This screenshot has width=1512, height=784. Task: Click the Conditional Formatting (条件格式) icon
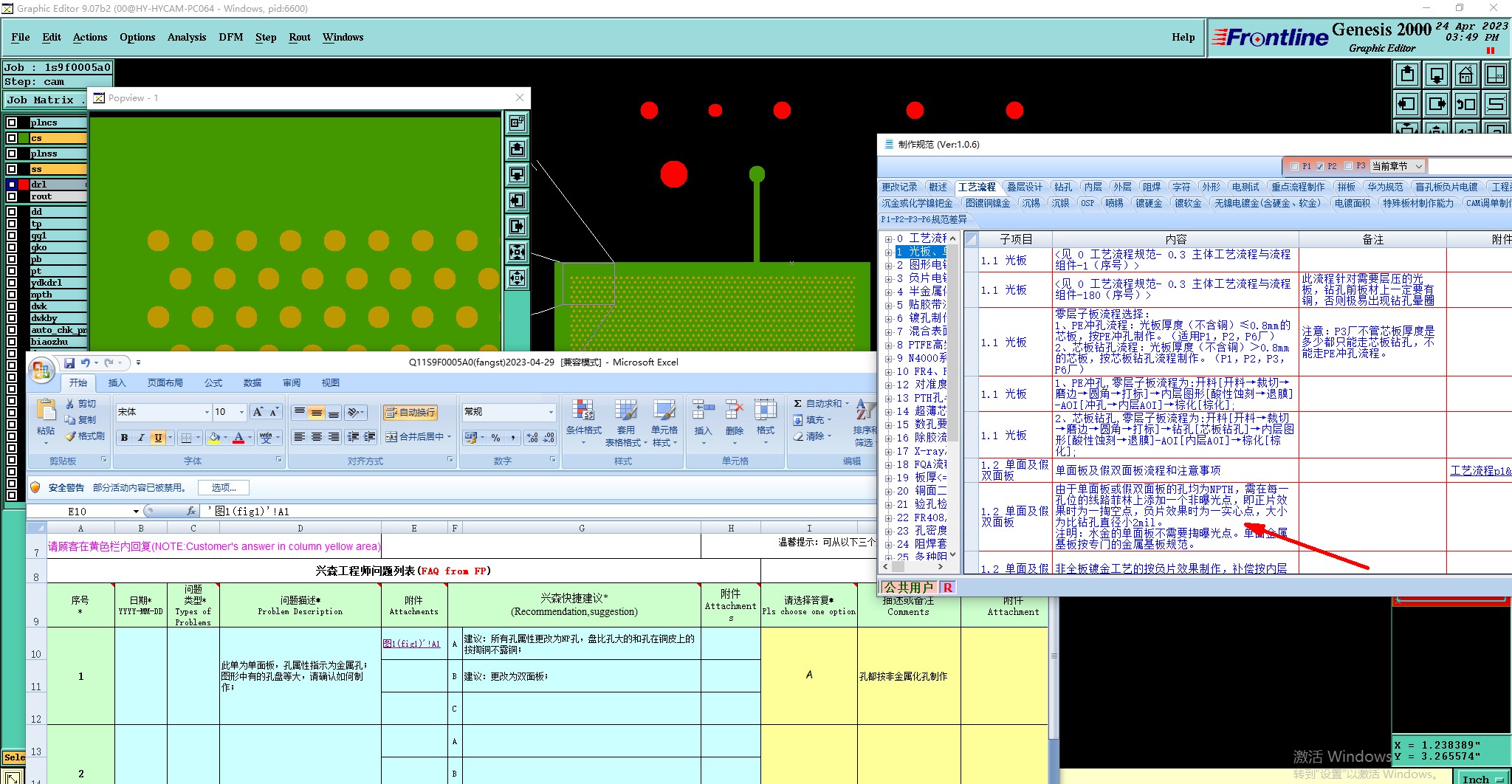point(583,410)
